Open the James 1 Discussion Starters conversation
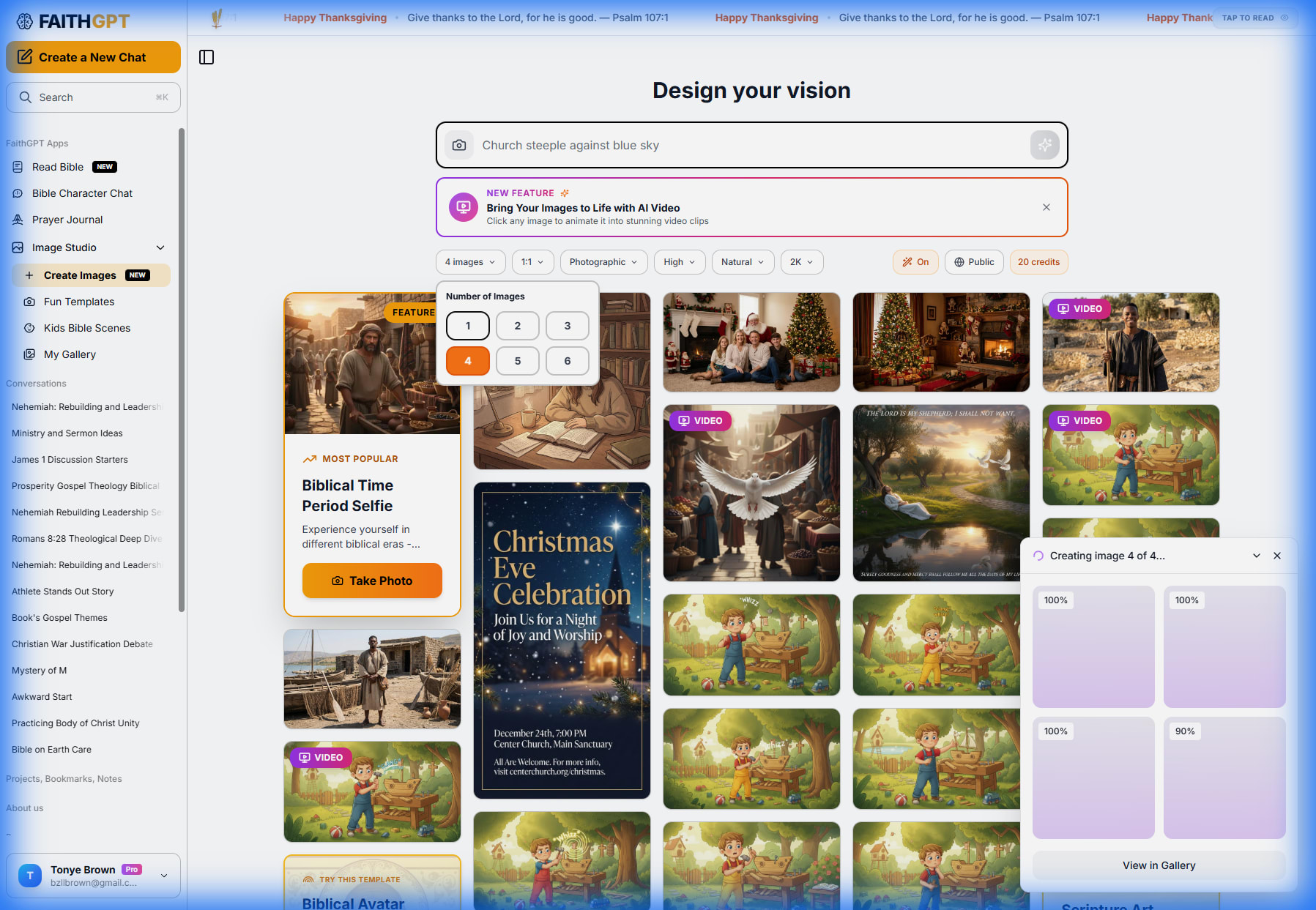This screenshot has width=1316, height=910. point(70,459)
